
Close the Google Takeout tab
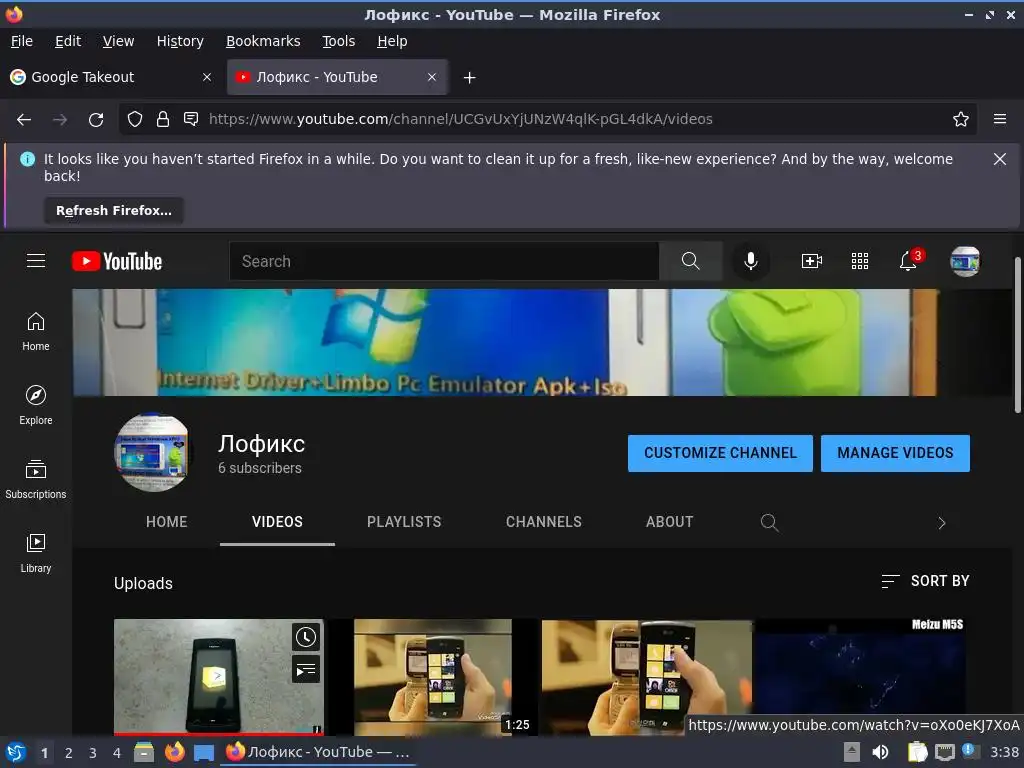(x=207, y=77)
